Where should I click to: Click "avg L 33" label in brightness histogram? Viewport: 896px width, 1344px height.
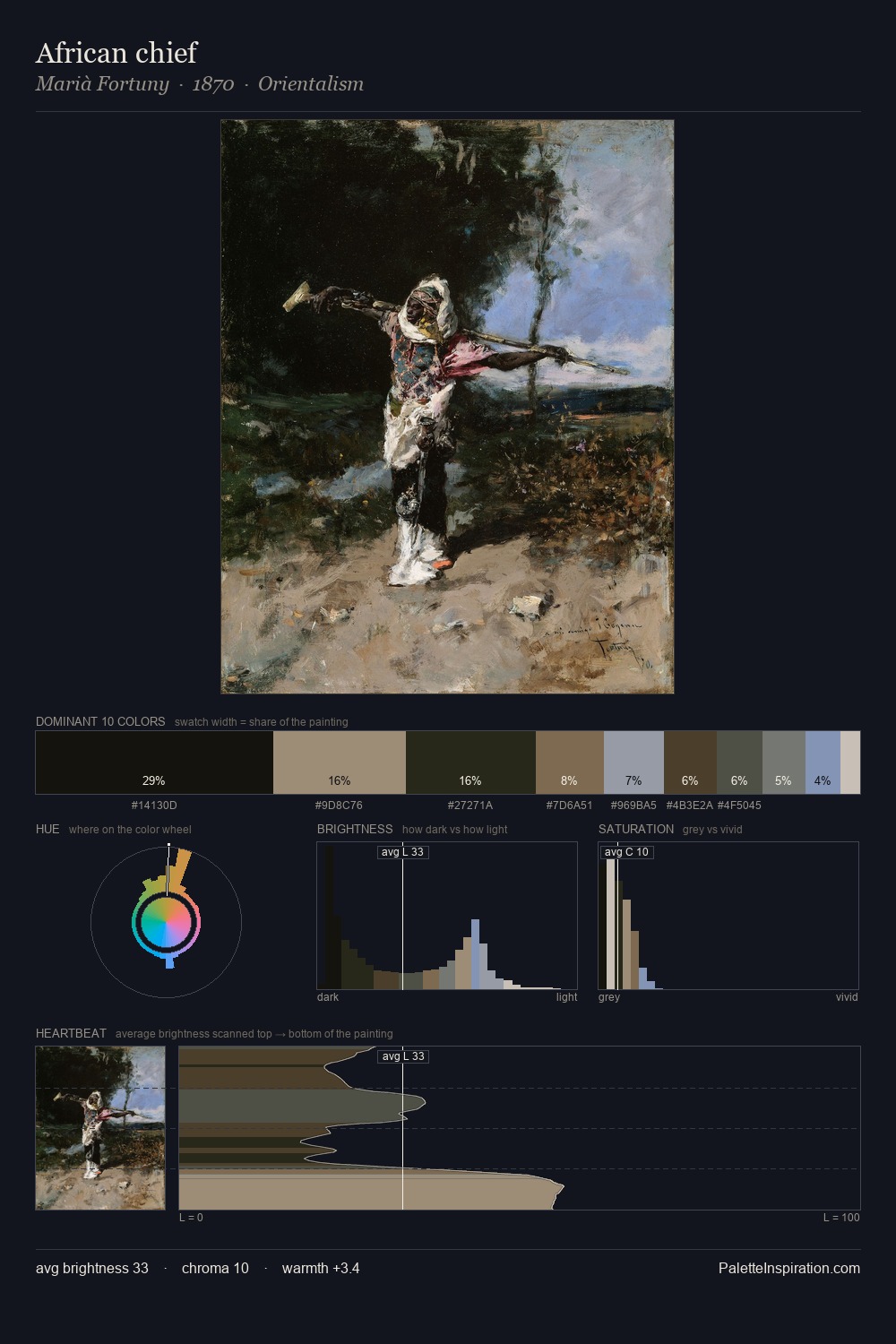402,852
